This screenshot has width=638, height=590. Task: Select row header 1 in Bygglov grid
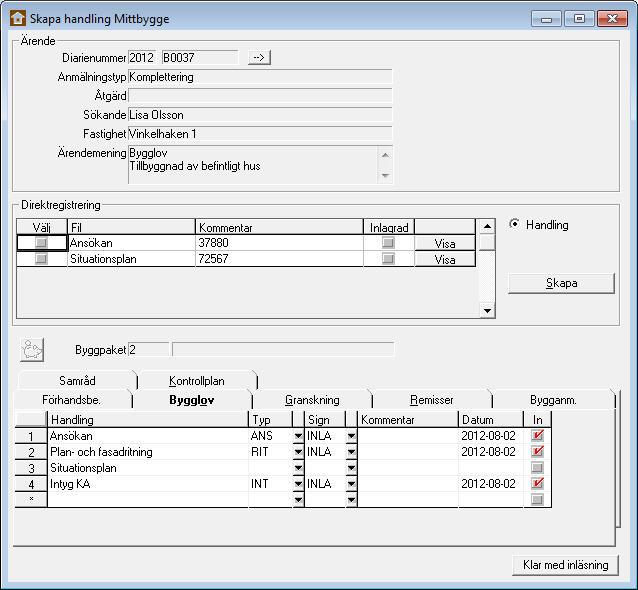(31, 436)
